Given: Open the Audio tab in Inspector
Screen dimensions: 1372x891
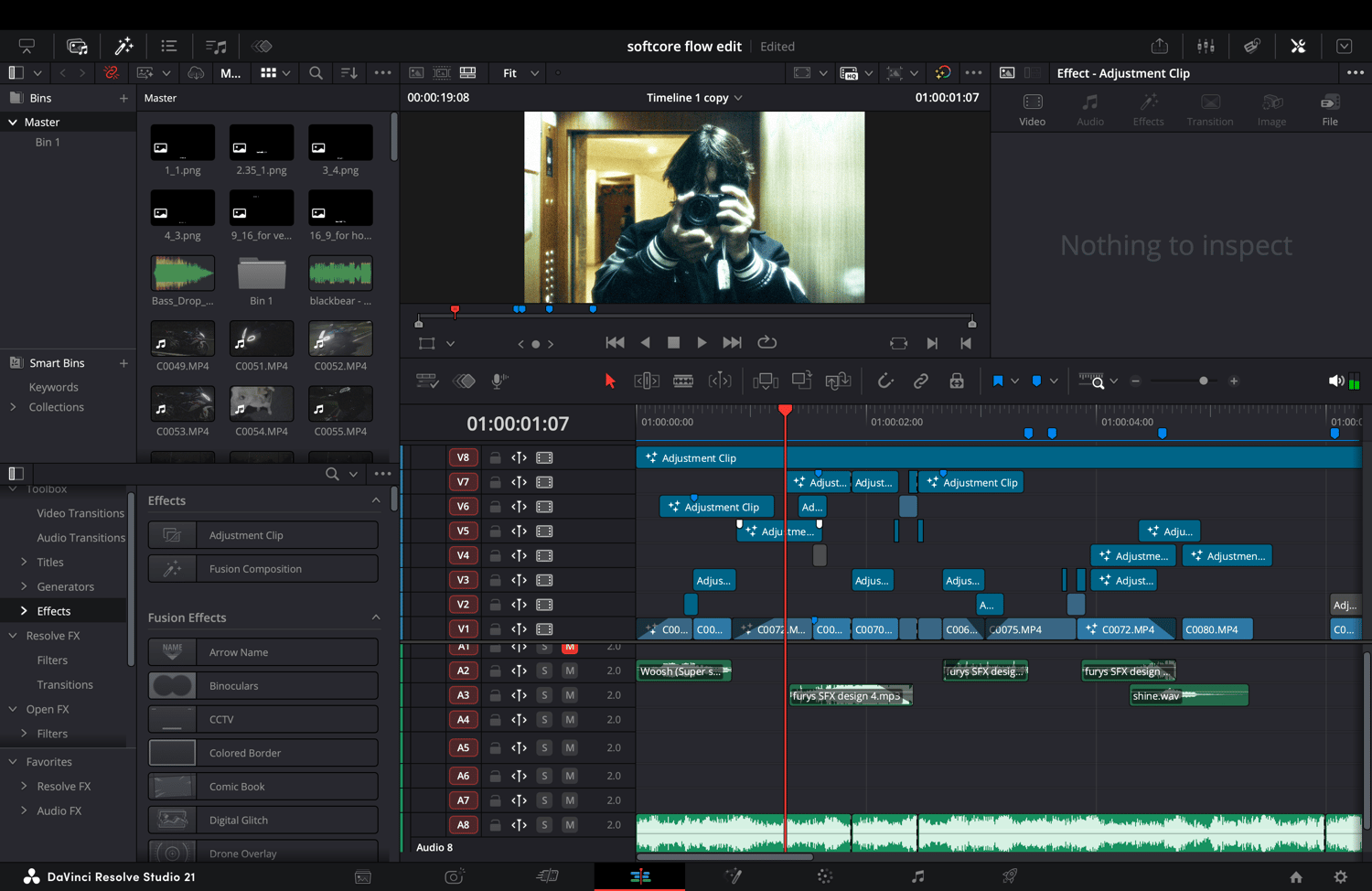Looking at the screenshot, I should pos(1090,109).
